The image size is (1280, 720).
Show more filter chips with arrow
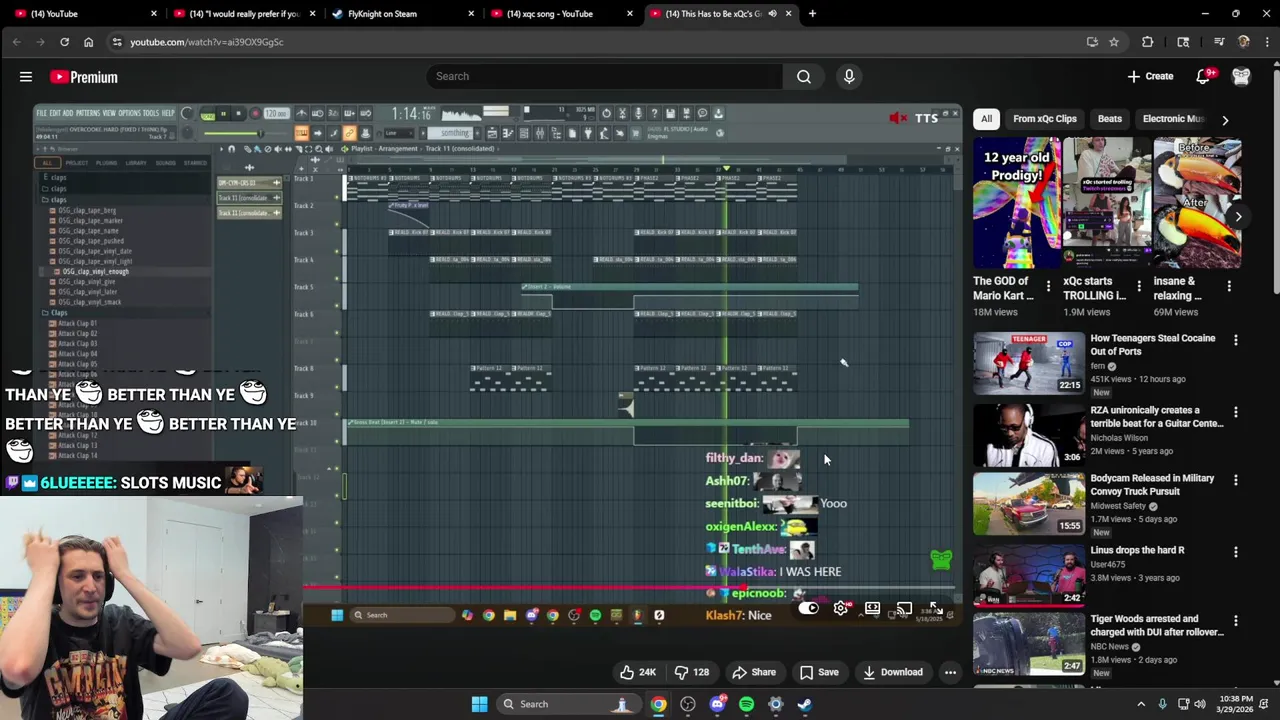pyautogui.click(x=1225, y=120)
